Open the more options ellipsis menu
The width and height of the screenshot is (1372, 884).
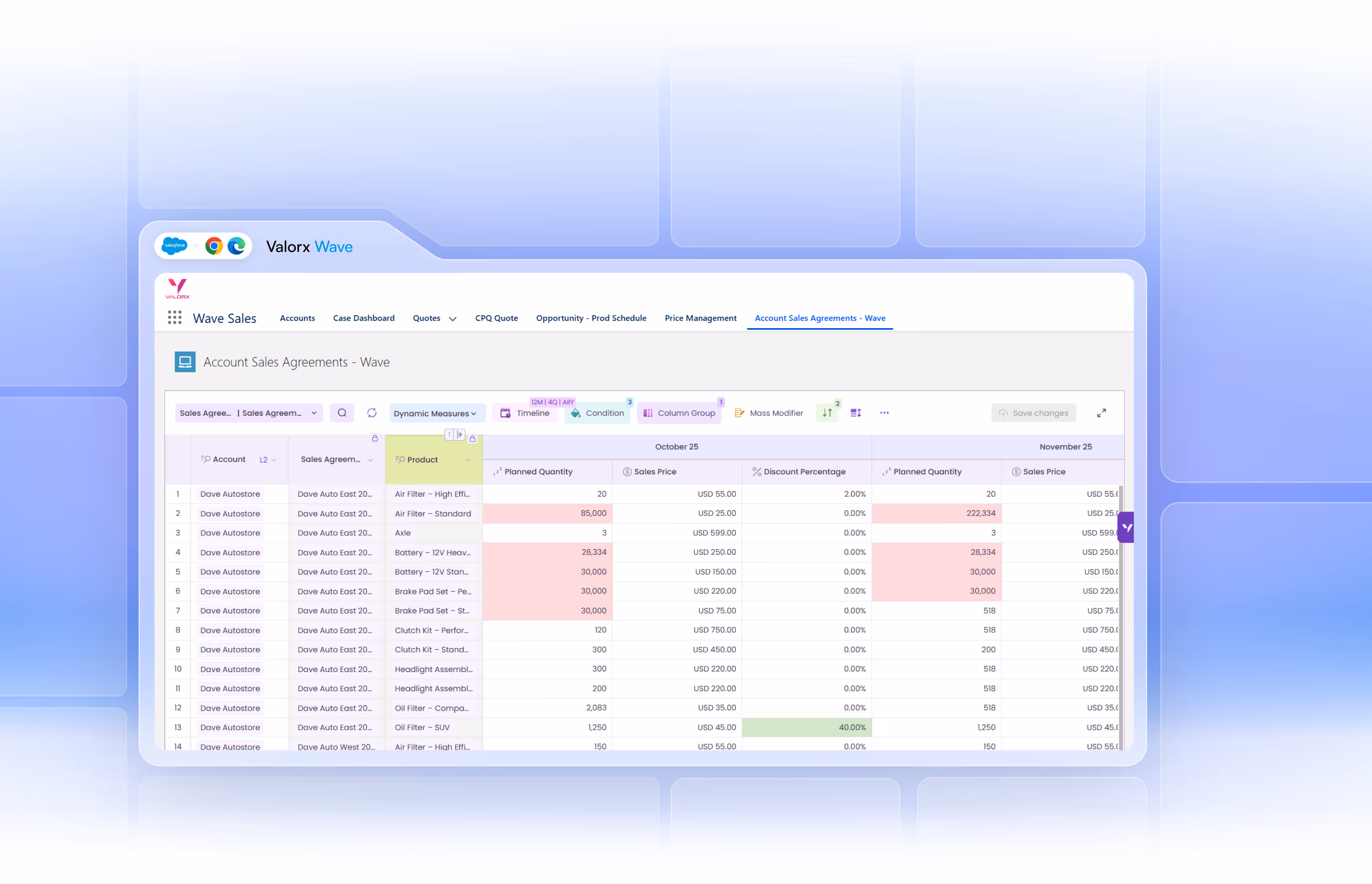coord(884,413)
